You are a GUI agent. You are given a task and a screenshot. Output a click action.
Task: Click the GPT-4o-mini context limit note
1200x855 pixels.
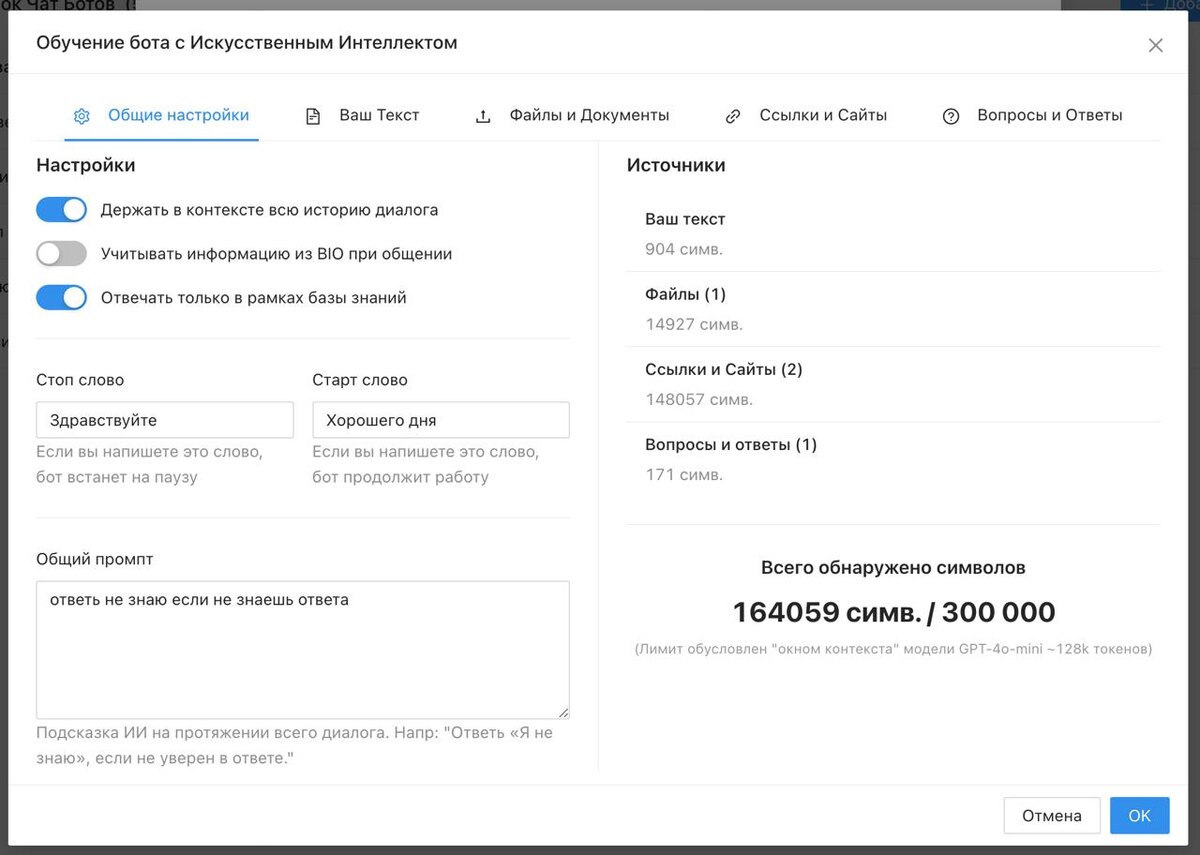point(893,650)
